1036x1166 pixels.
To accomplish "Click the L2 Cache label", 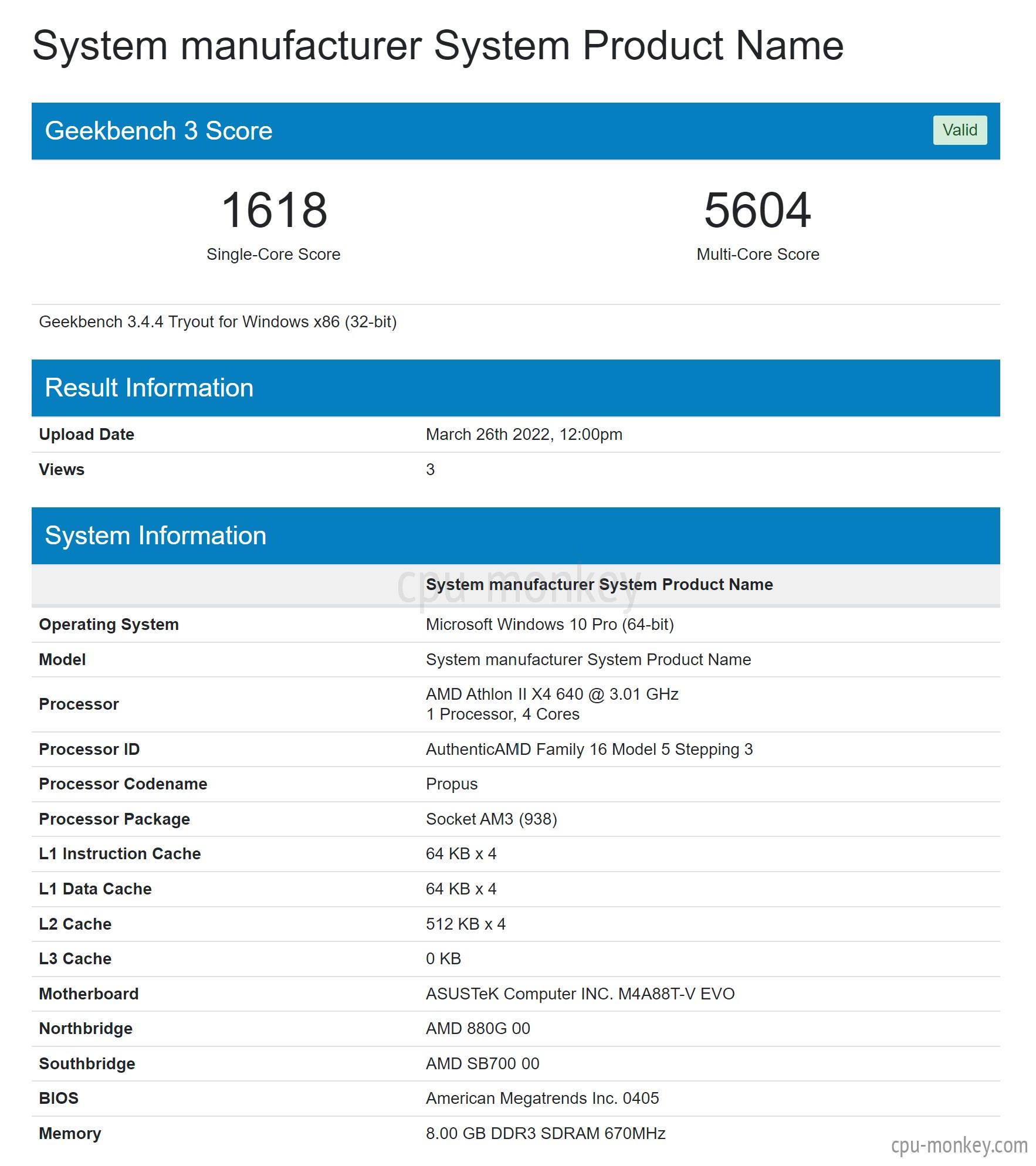I will pos(75,924).
